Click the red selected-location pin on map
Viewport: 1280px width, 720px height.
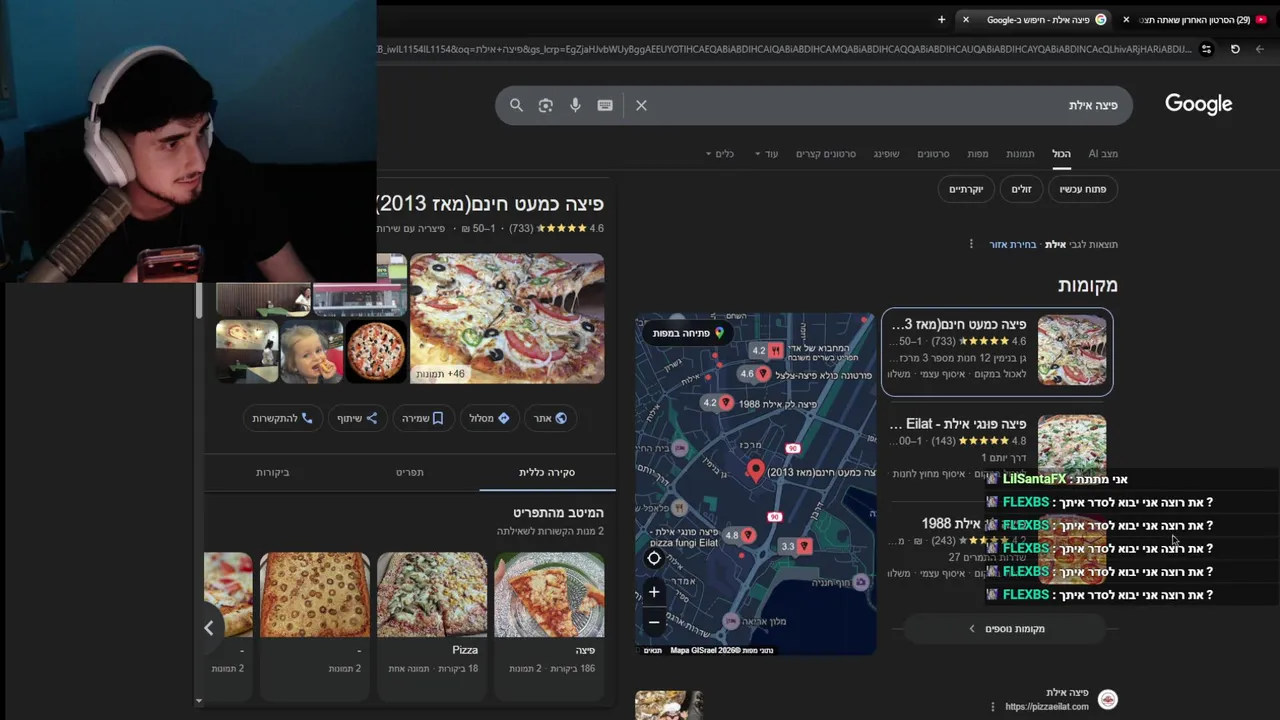tap(755, 470)
